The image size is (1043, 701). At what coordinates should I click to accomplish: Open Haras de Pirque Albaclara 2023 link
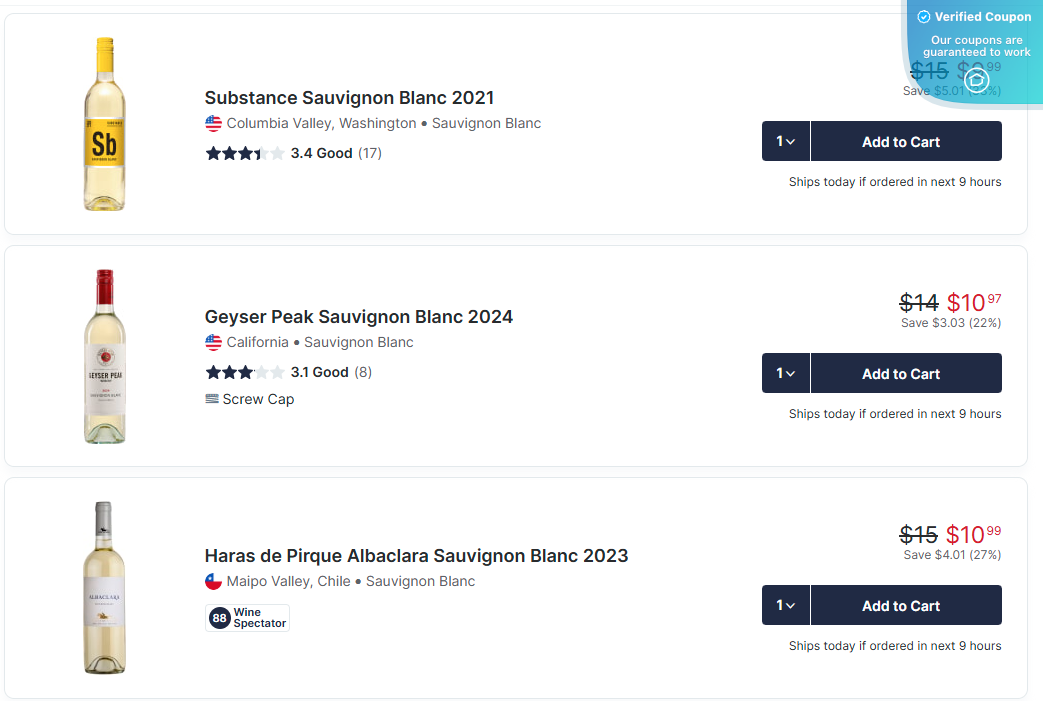416,556
